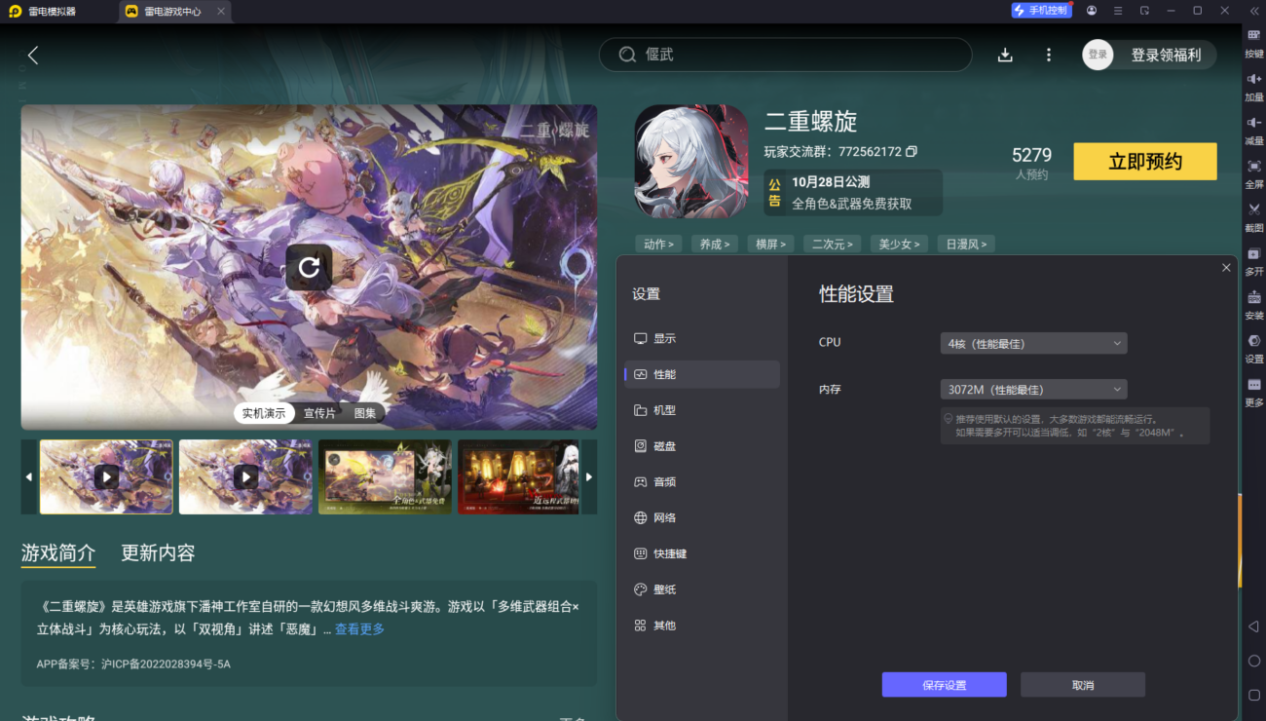Screen dimensions: 1266x721
Task: Click the 动作 genre tag
Action: click(658, 244)
